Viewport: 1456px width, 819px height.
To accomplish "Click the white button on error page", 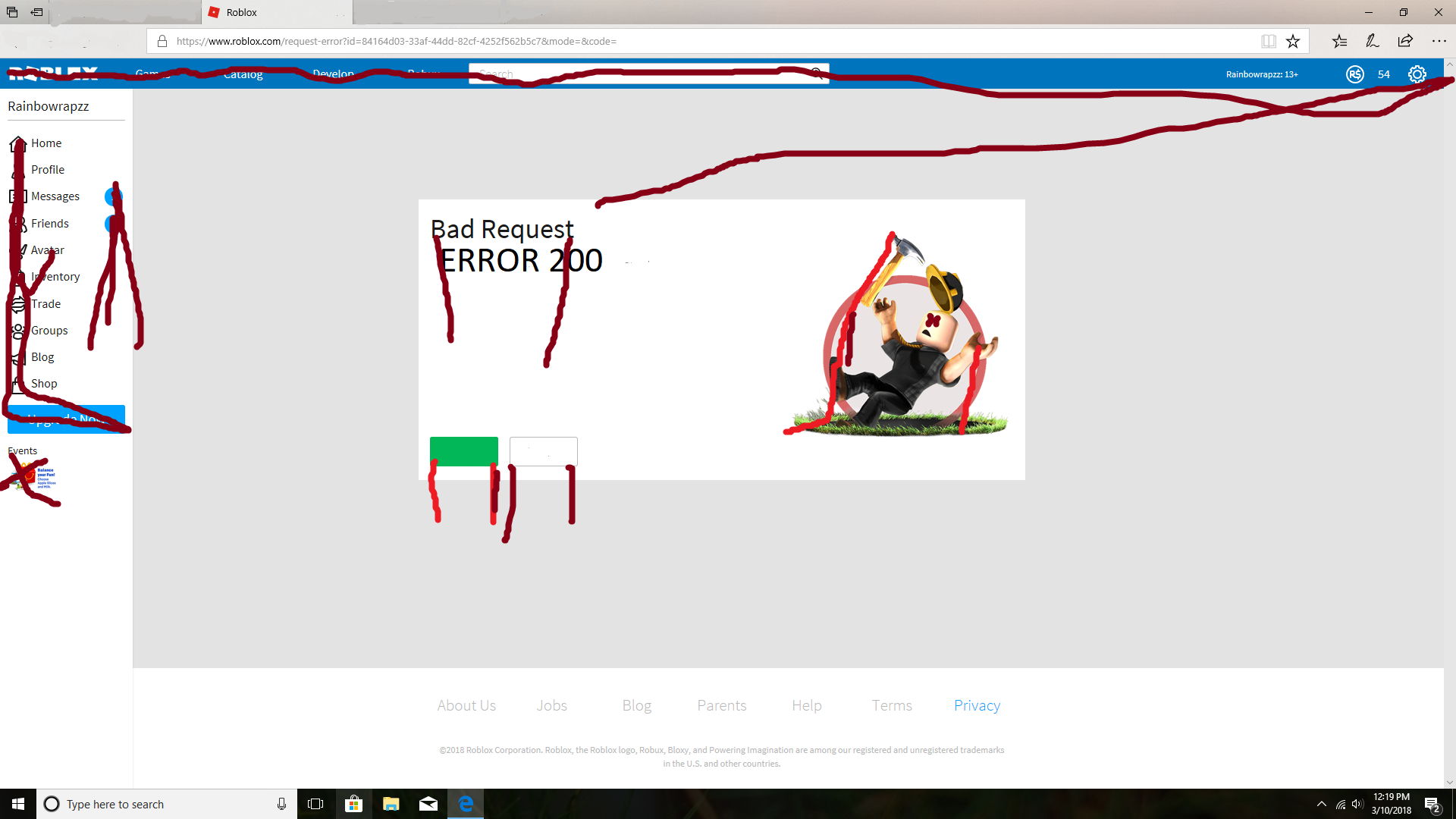I will click(x=543, y=450).
